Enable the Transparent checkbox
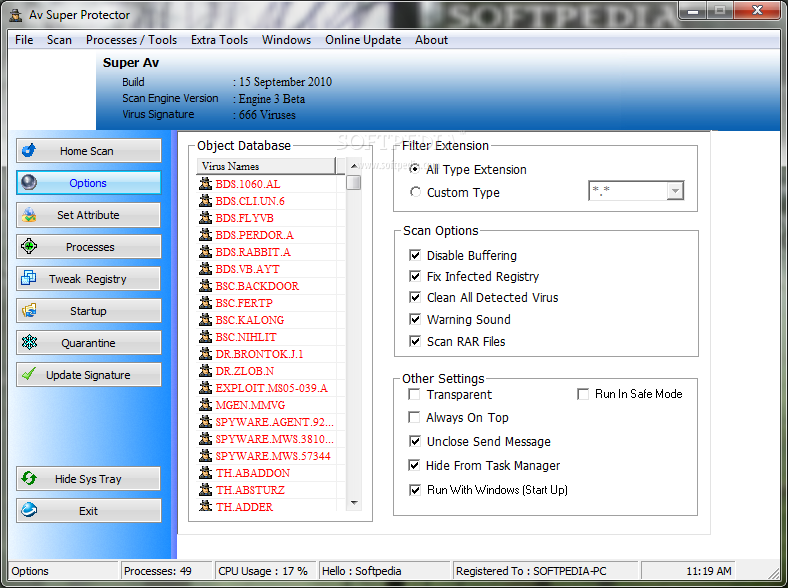788x588 pixels. coord(415,395)
